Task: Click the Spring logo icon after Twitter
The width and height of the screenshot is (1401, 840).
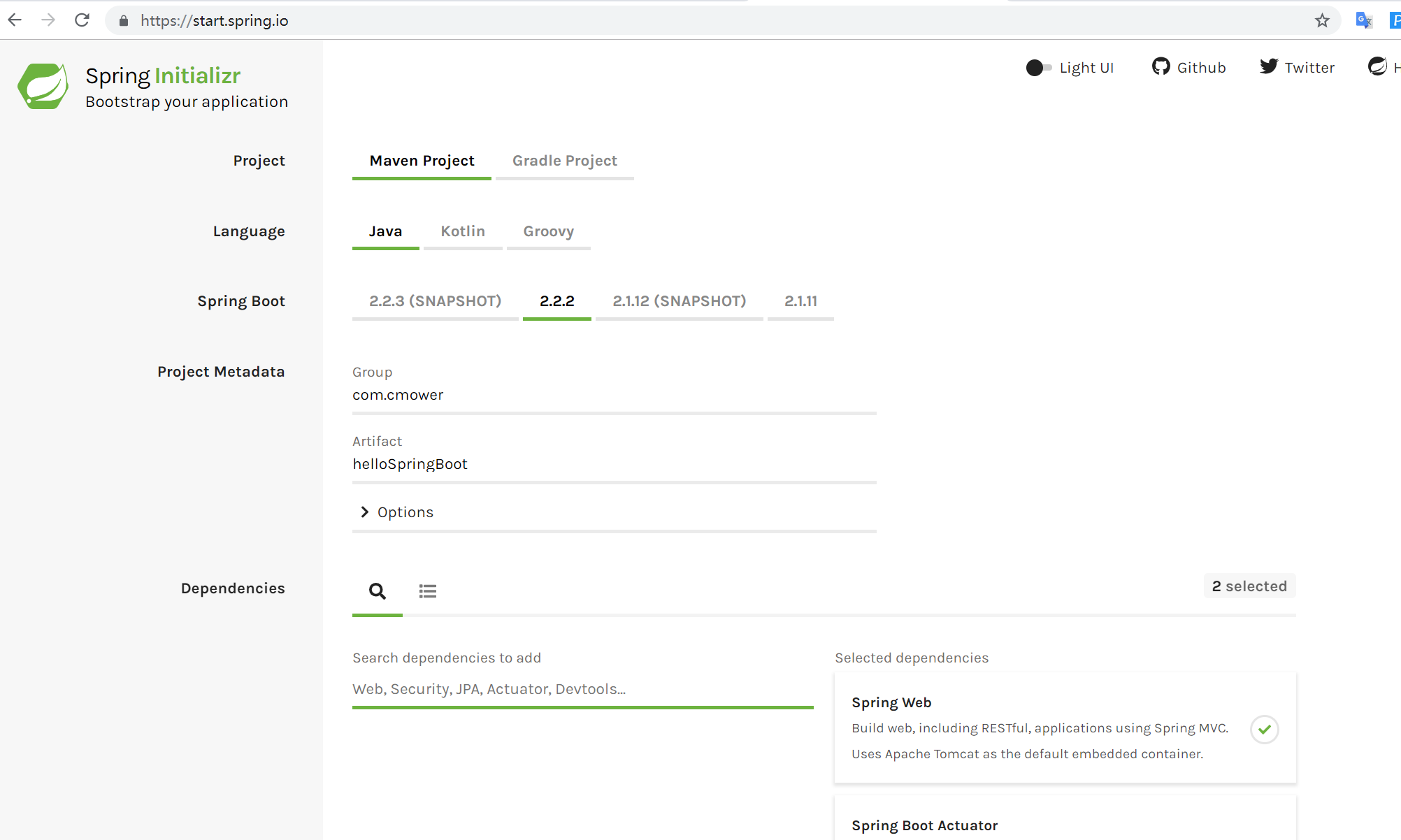Action: [x=1377, y=66]
